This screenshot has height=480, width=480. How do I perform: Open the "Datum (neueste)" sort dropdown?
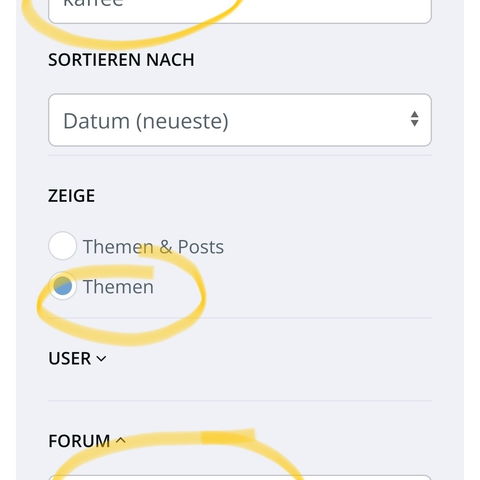pyautogui.click(x=240, y=120)
